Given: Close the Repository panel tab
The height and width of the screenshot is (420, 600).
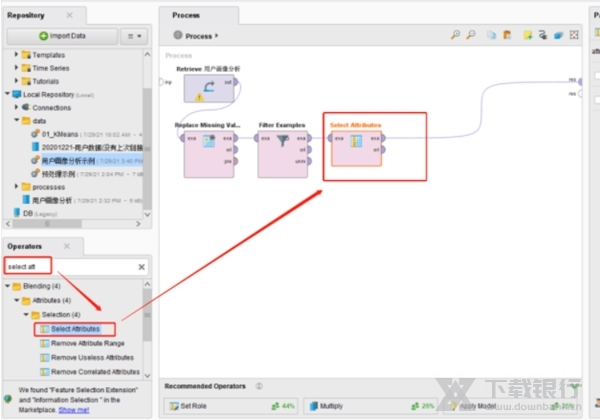Looking at the screenshot, I should click(69, 16).
